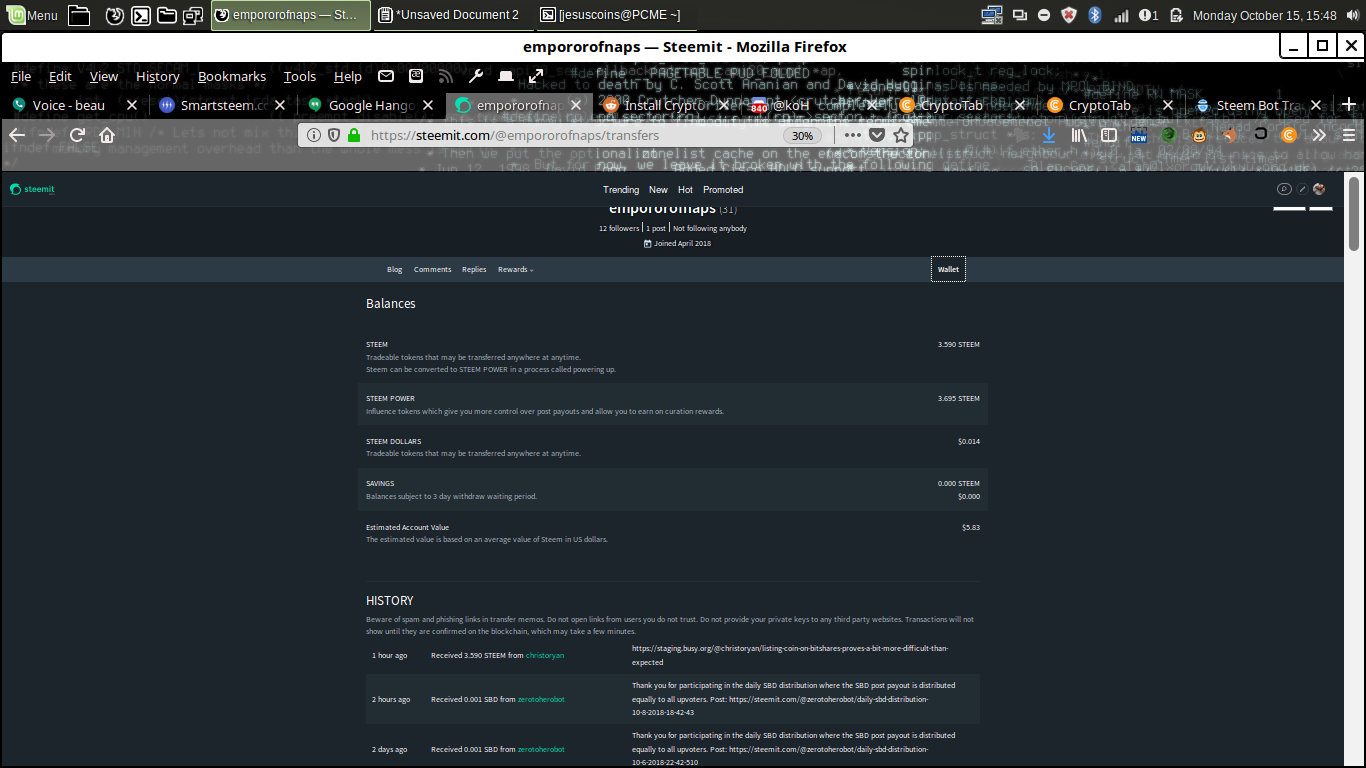Click the steemit search icon
The height and width of the screenshot is (768, 1366).
click(1284, 189)
